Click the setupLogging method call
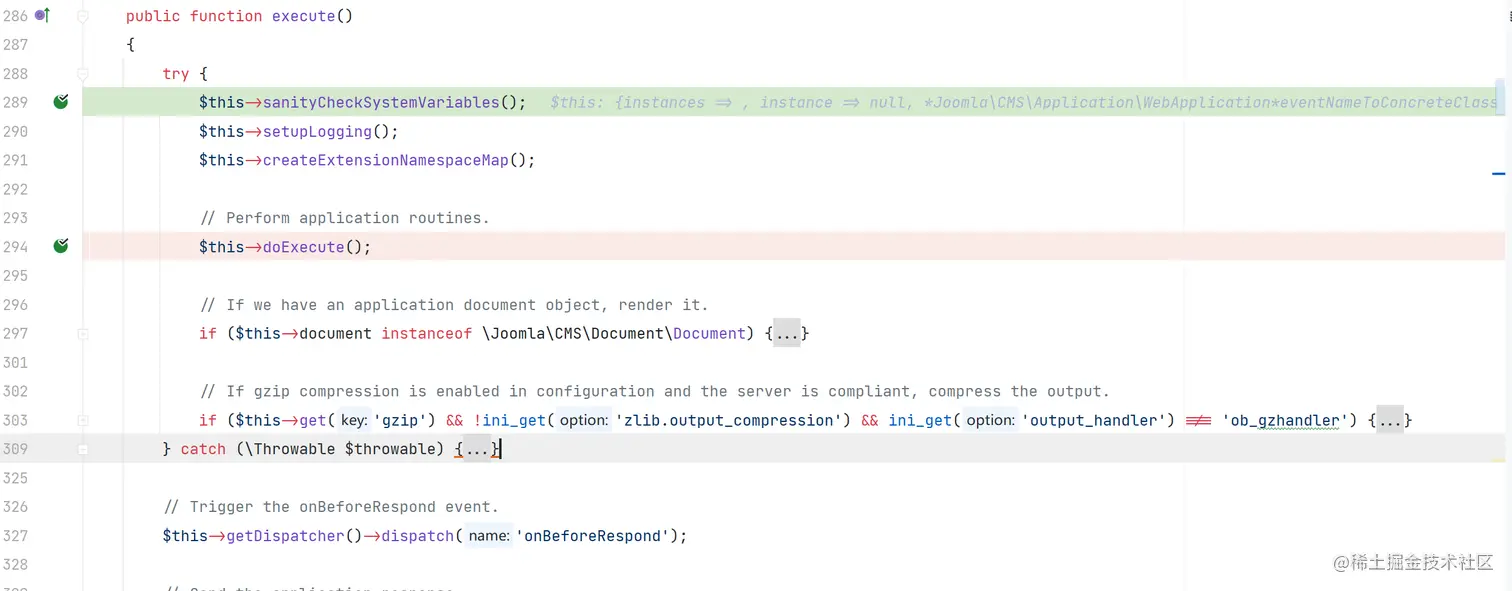Viewport: 1512px width, 591px height. tap(317, 131)
